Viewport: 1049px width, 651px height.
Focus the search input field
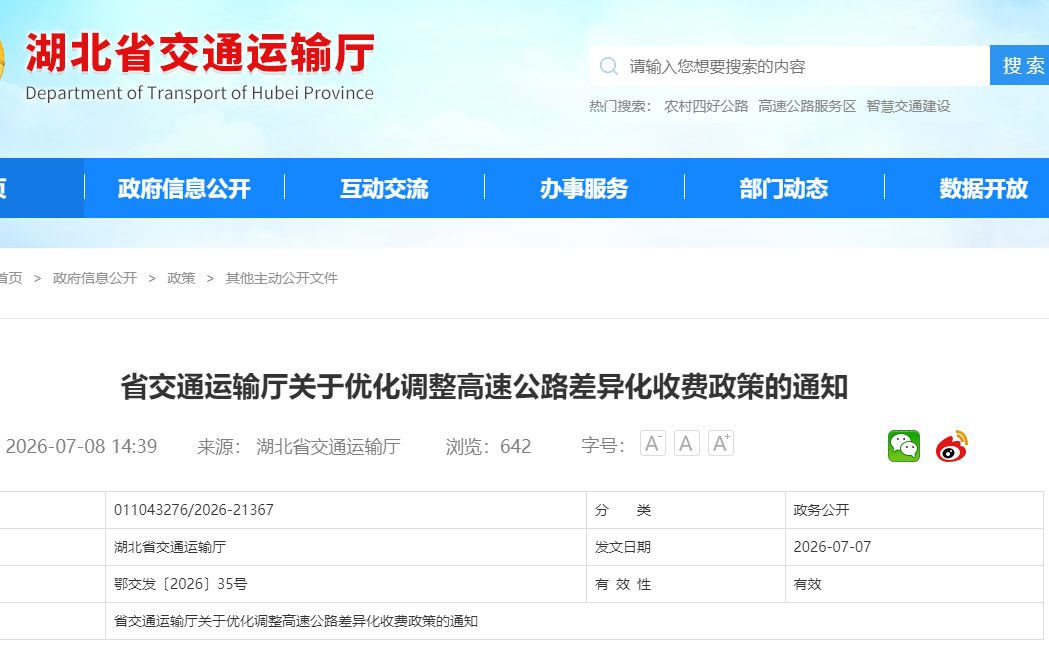[789, 66]
